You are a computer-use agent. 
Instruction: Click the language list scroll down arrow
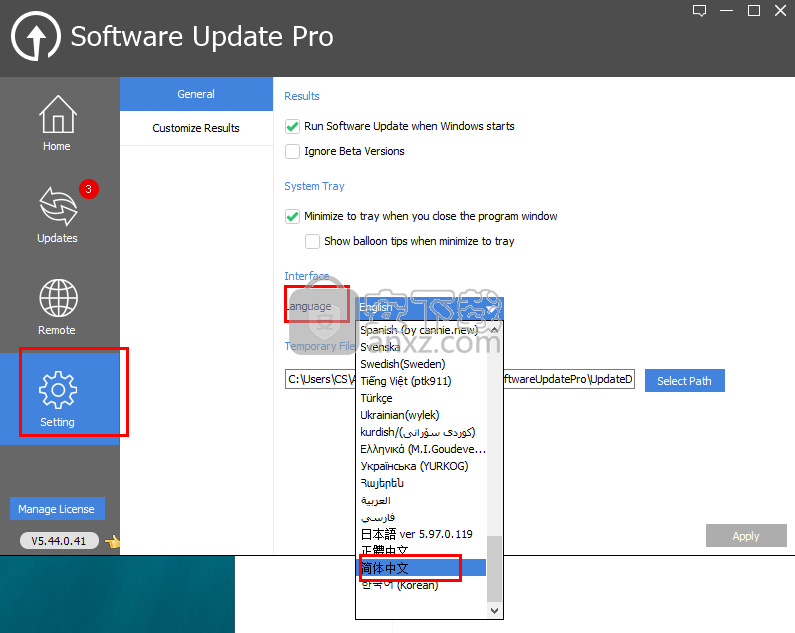click(x=494, y=610)
